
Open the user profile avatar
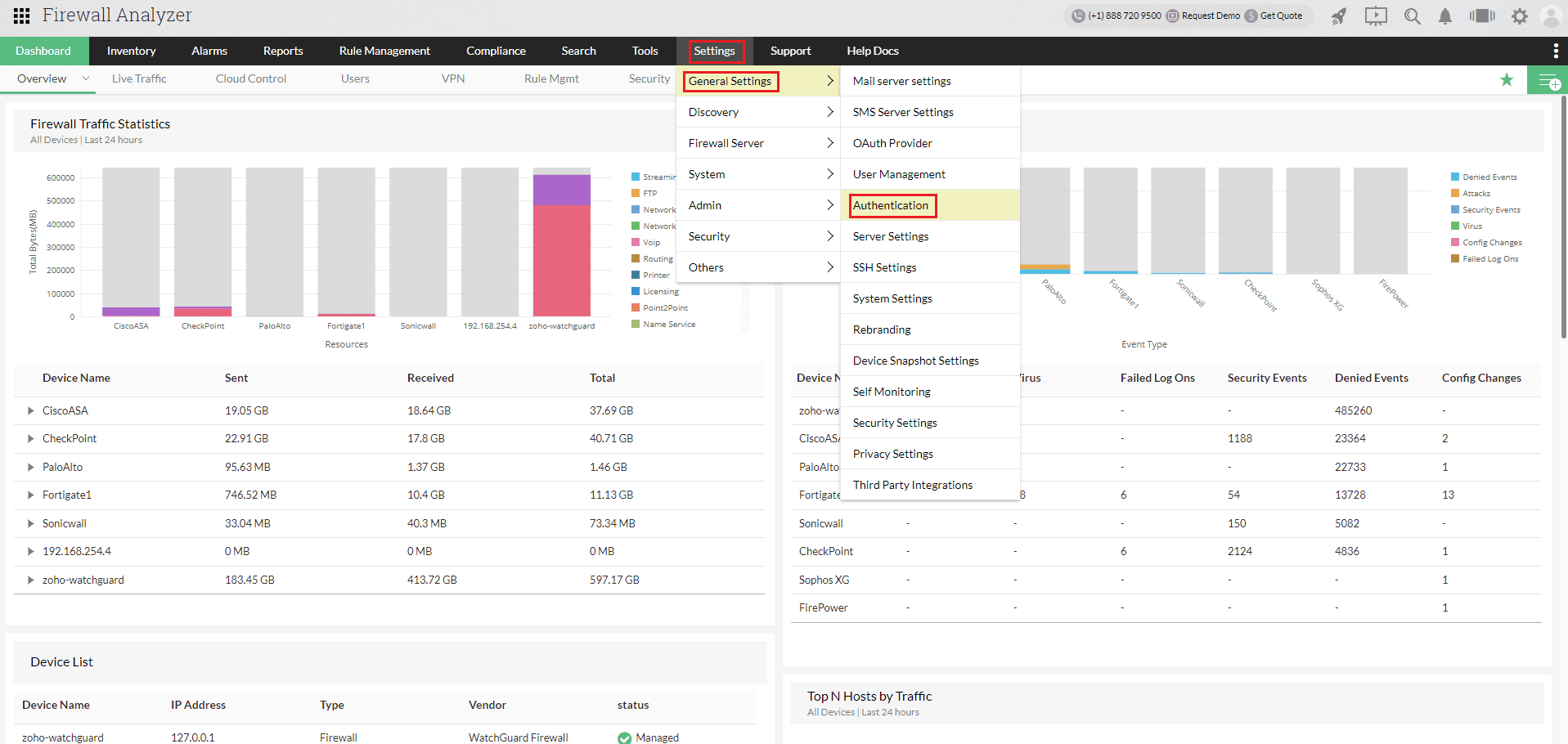[x=1550, y=16]
